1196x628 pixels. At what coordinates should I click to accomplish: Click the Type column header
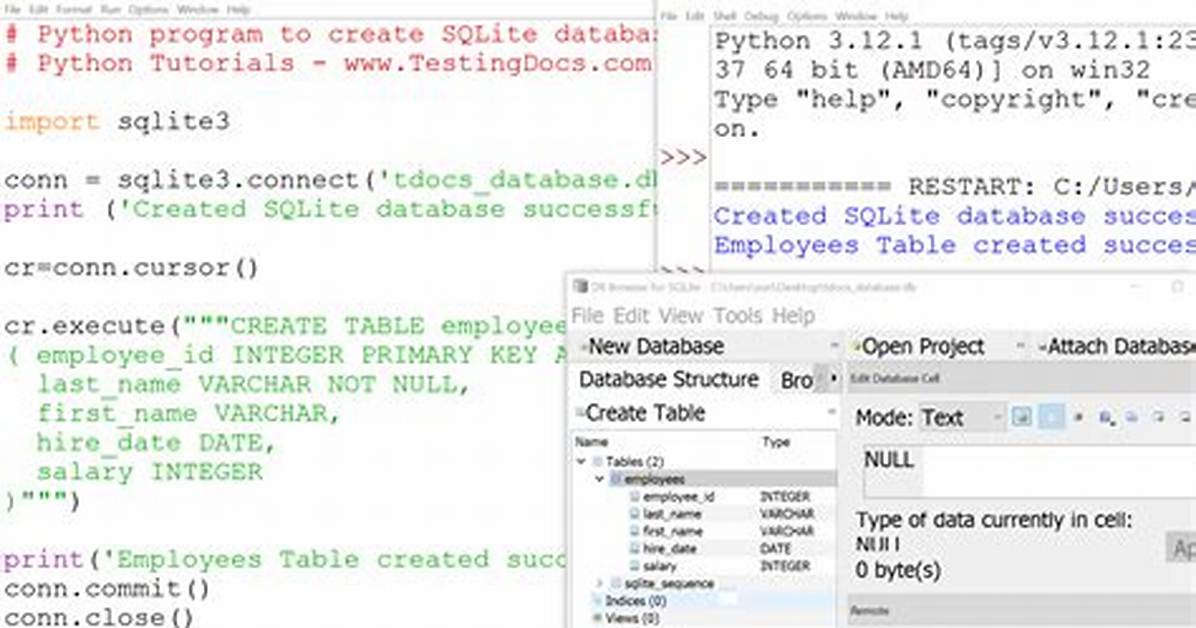[776, 442]
